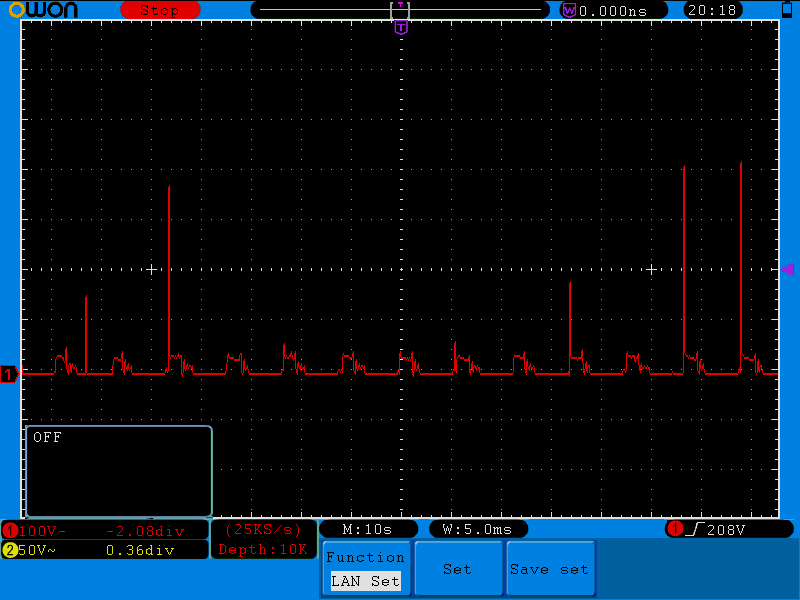Click the 25KS/s sample rate readout
This screenshot has height=600, width=800.
click(x=263, y=530)
